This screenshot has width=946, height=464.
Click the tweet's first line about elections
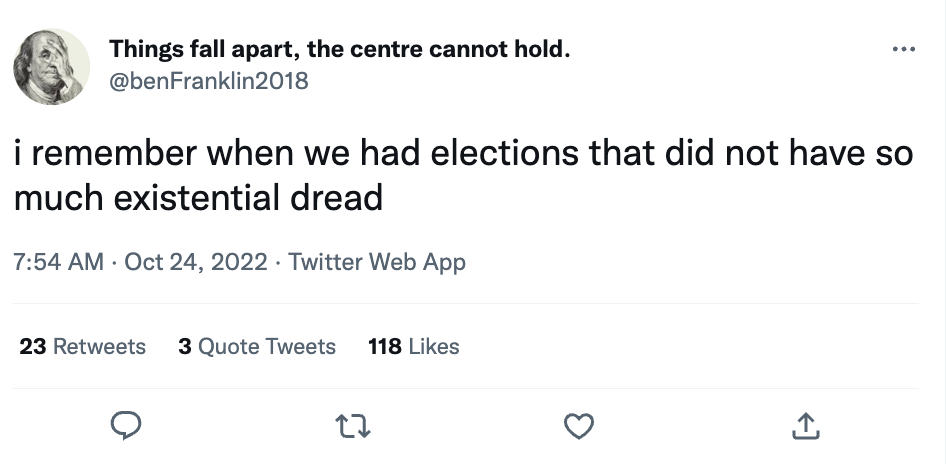[462, 155]
